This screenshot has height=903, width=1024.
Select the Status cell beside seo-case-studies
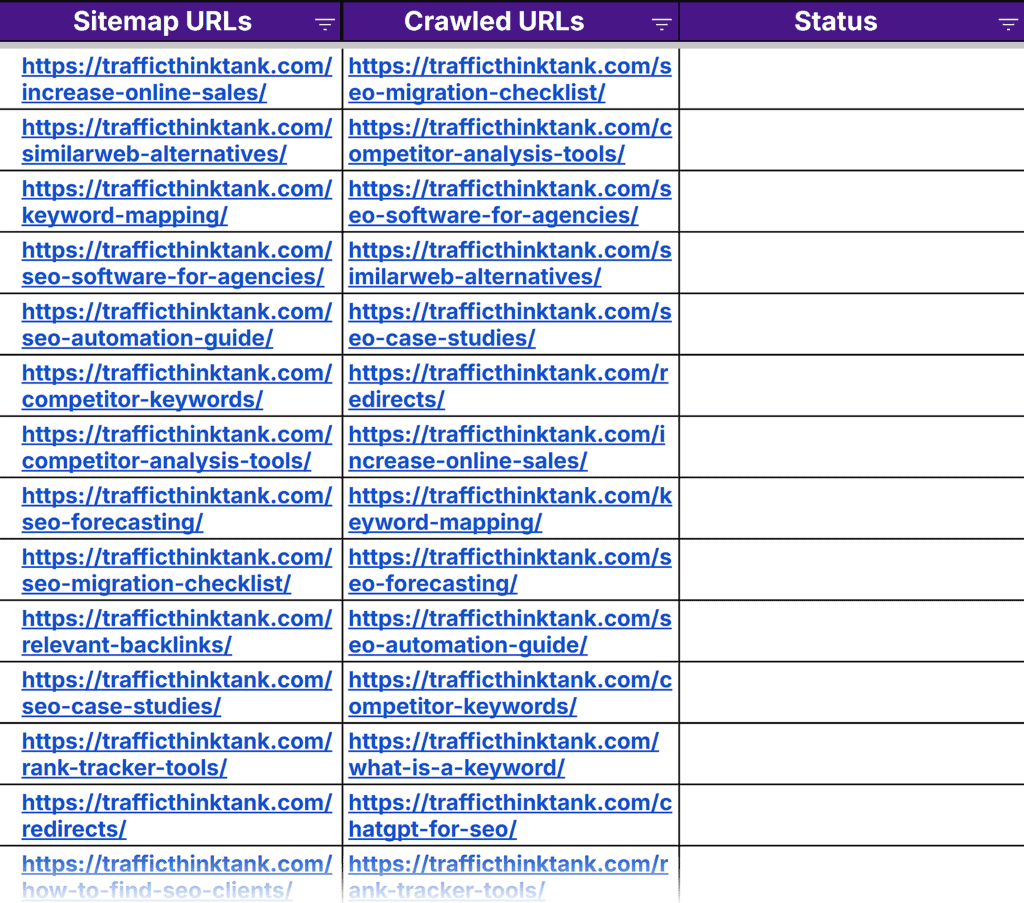point(851,692)
